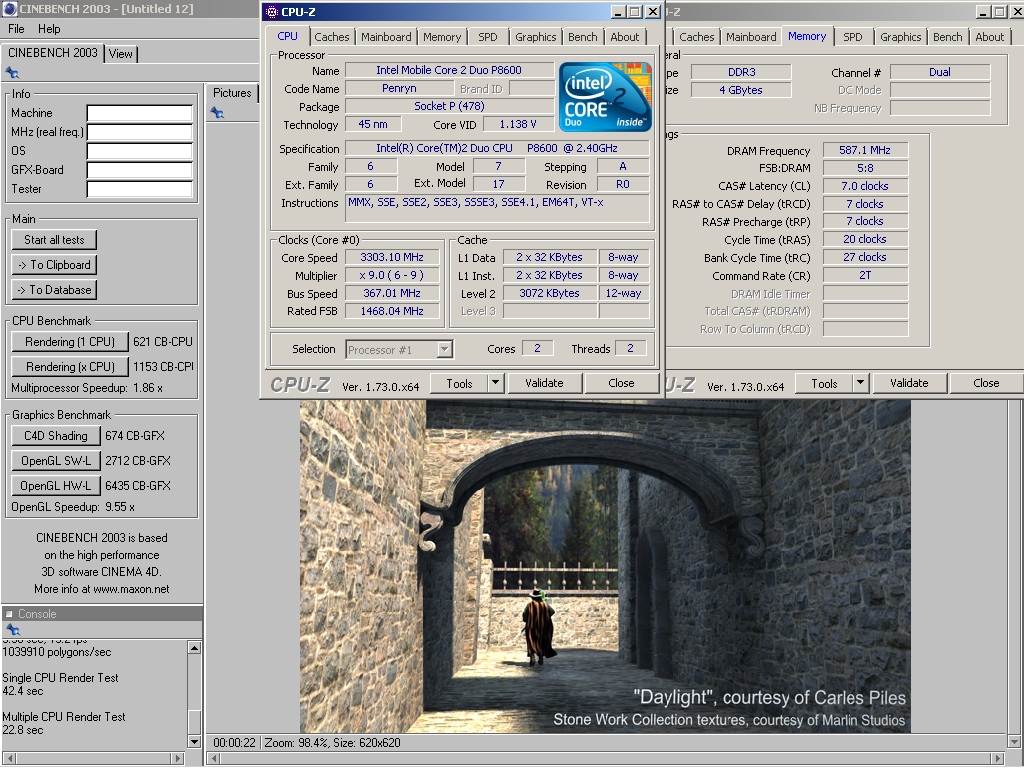This screenshot has width=1024, height=768.
Task: Open Mainboard tab in background CPU-Z window
Action: coord(751,37)
